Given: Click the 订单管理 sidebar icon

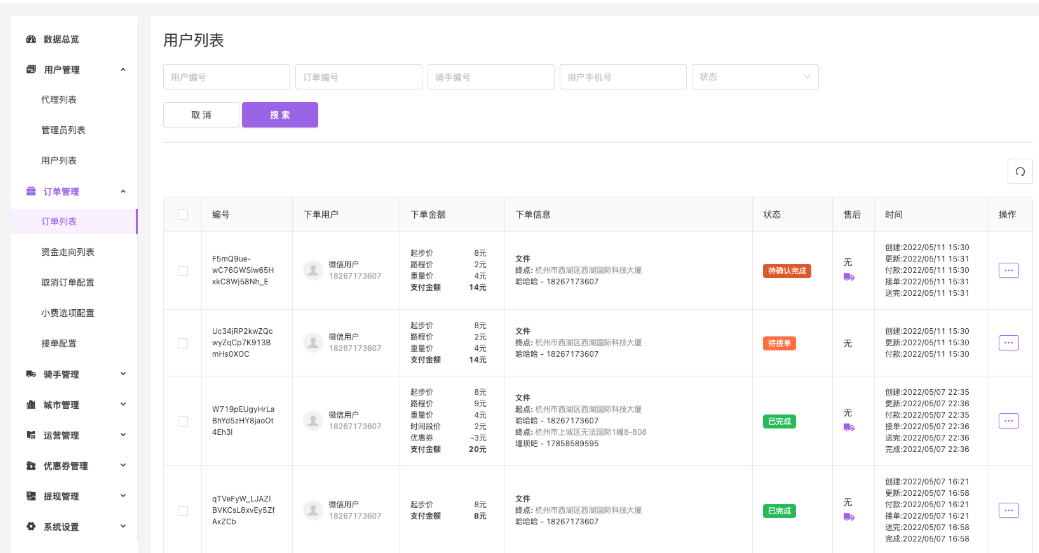Looking at the screenshot, I should tap(30, 191).
